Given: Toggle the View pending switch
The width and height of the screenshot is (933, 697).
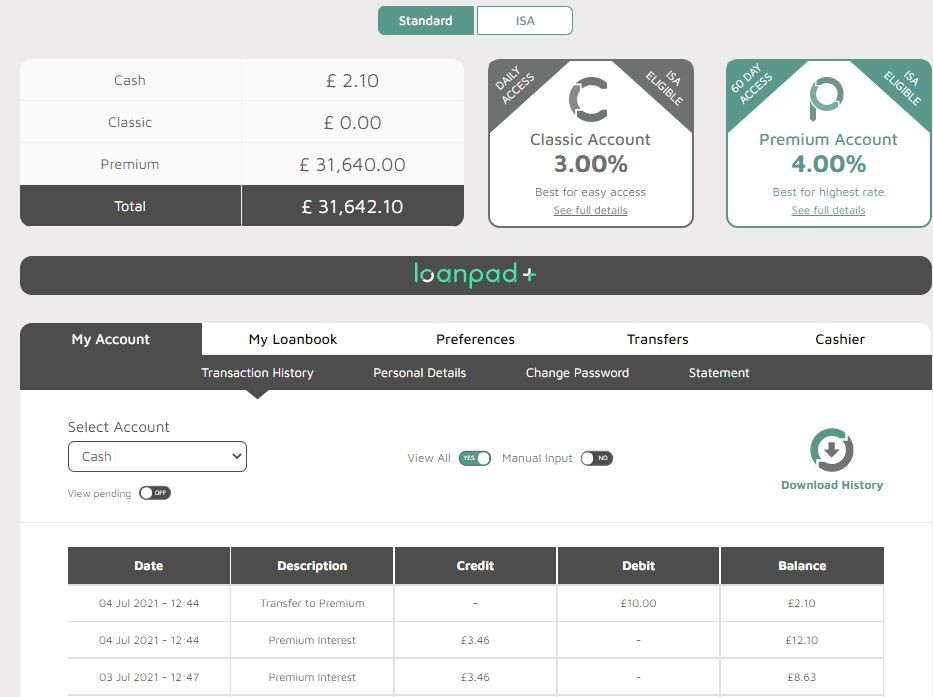Looking at the screenshot, I should point(155,493).
